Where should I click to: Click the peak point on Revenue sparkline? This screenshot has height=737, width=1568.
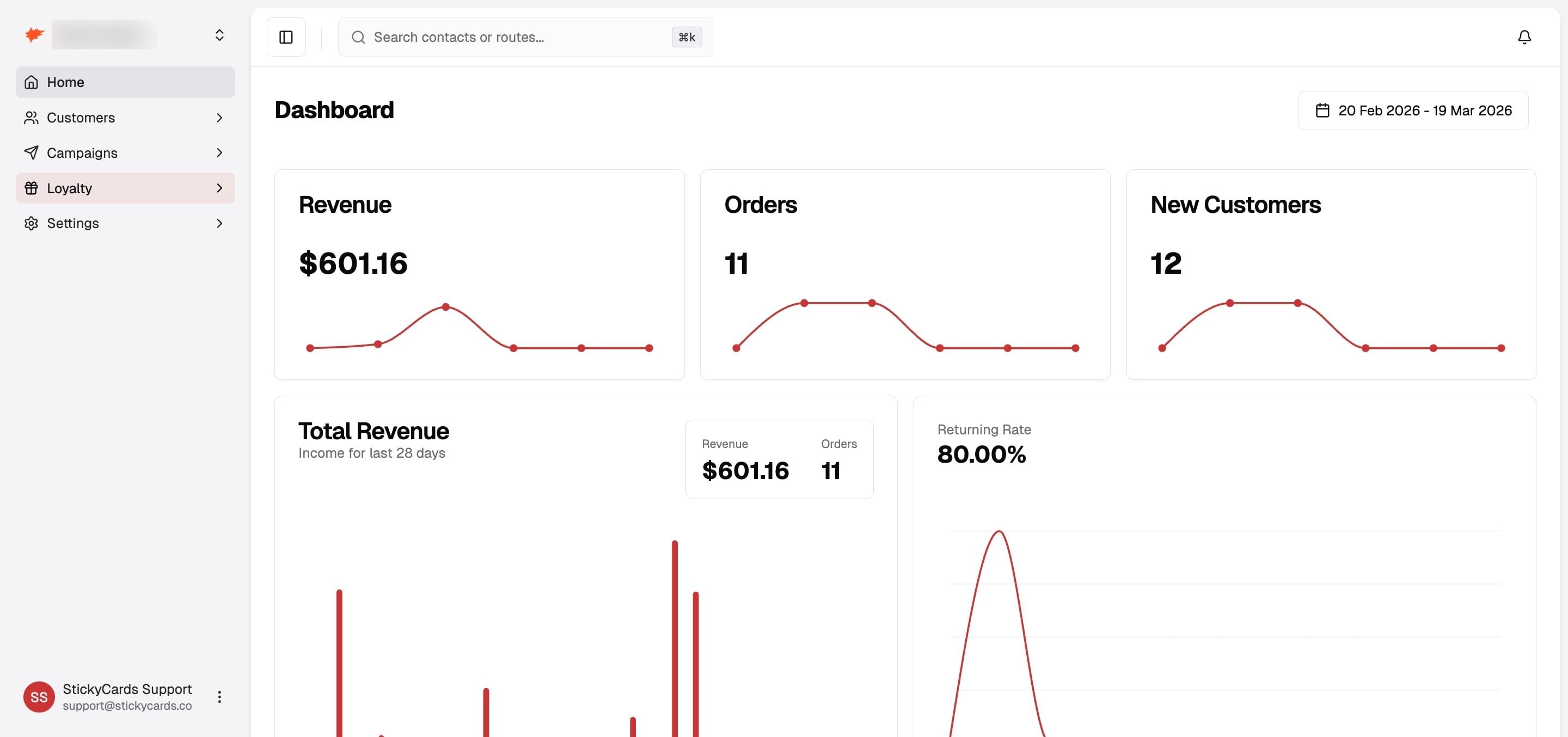click(x=446, y=307)
